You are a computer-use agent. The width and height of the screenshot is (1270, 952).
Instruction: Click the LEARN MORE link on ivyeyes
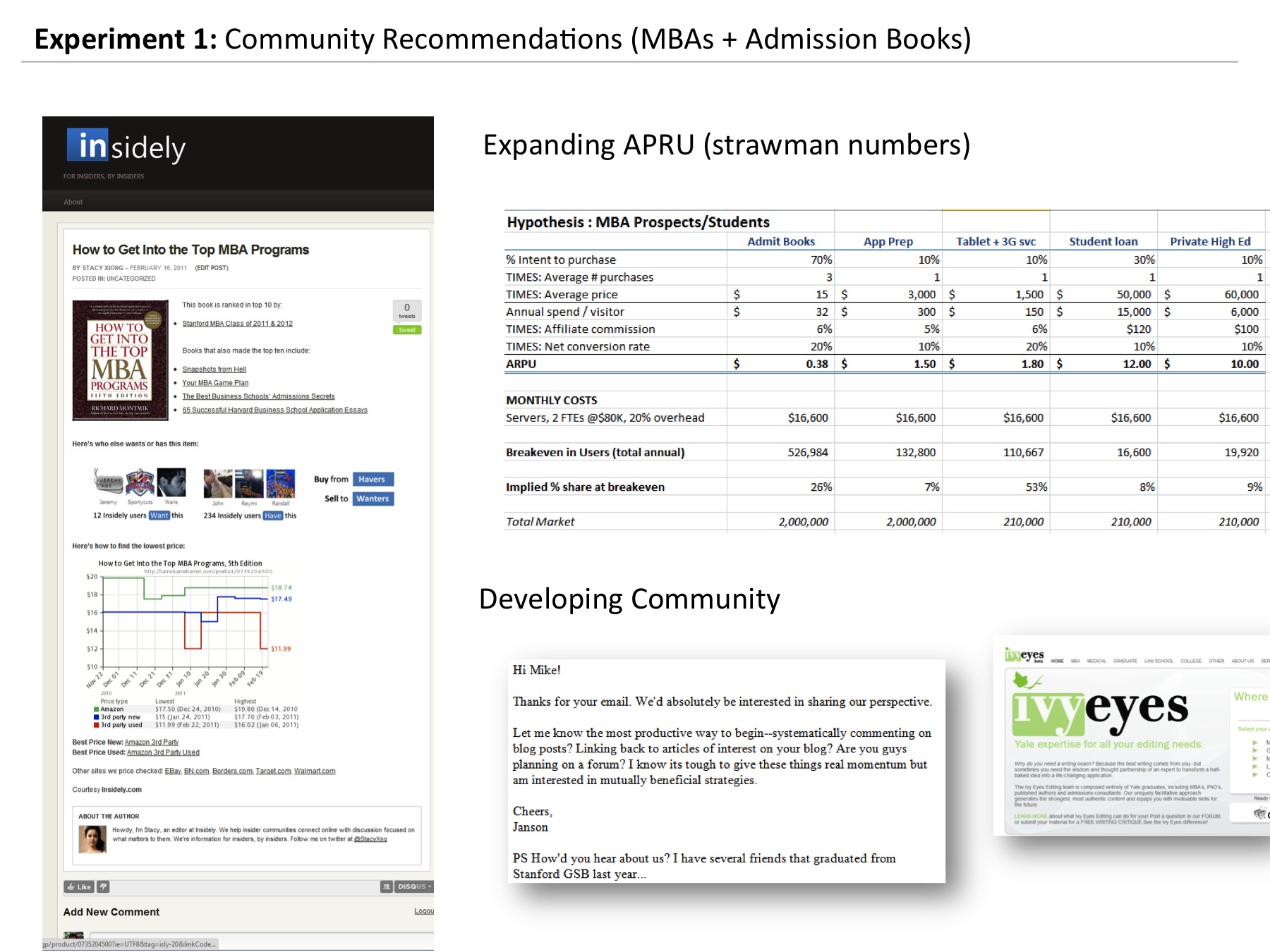pyautogui.click(x=1031, y=816)
